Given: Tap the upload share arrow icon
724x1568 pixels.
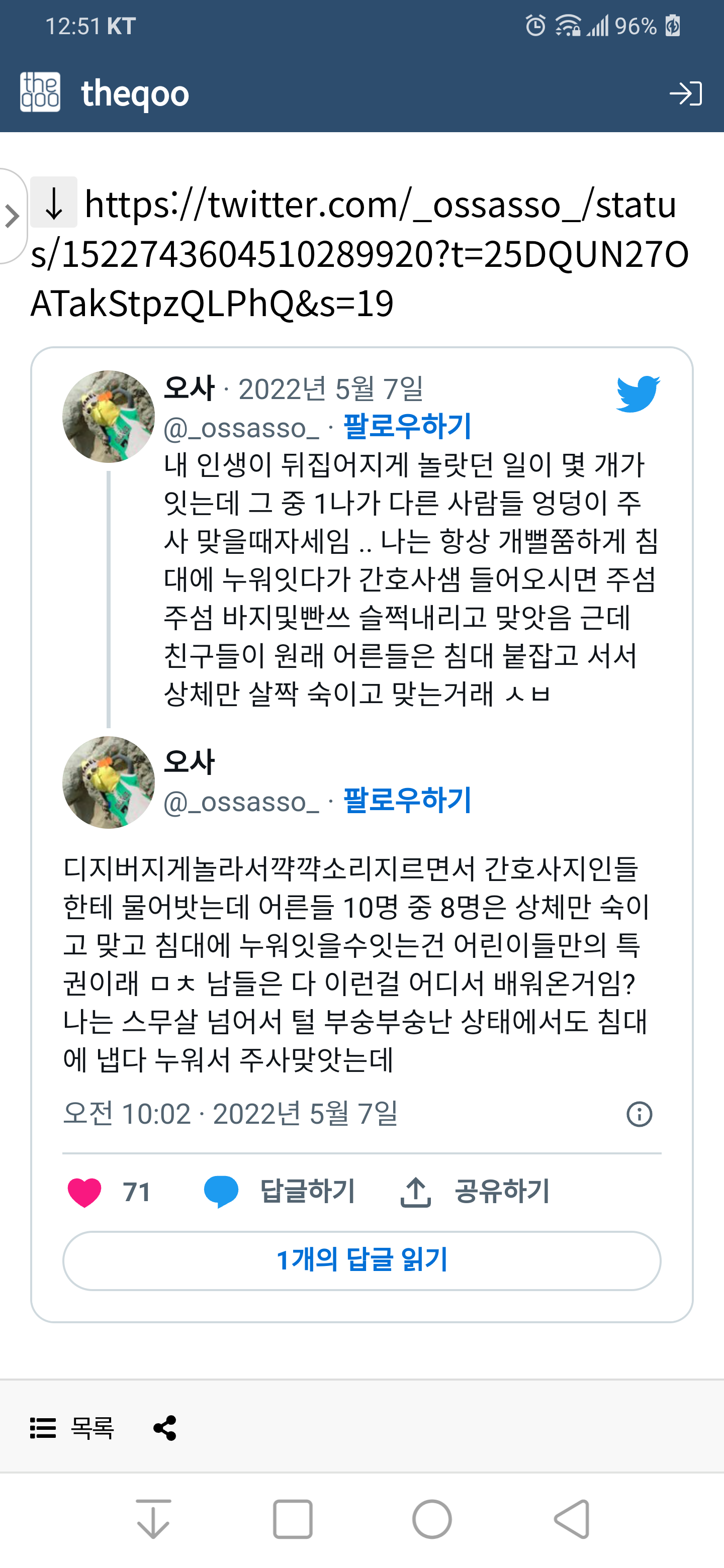Looking at the screenshot, I should coord(415,1192).
